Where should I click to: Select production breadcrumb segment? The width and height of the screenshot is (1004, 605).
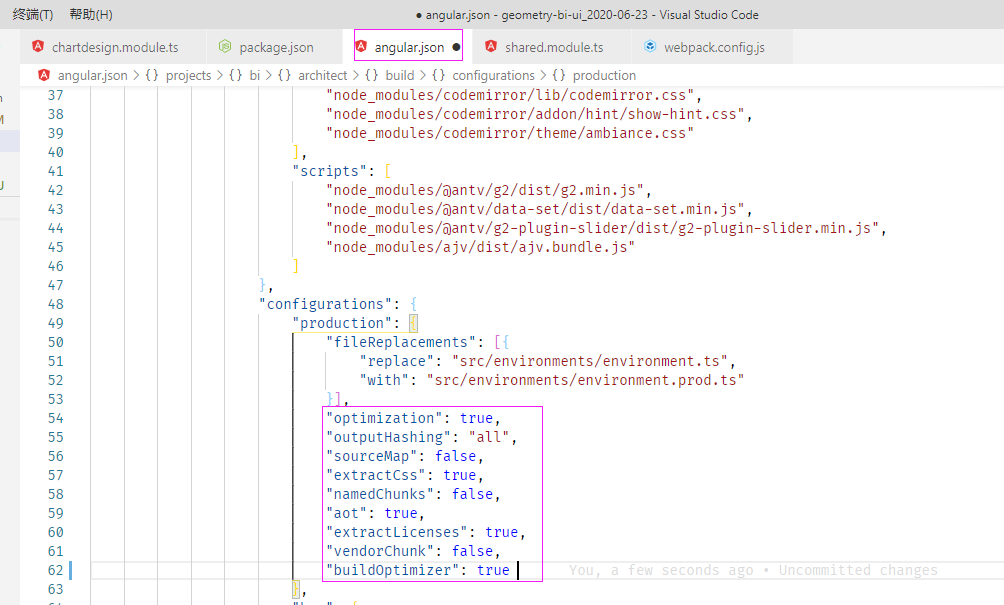click(x=604, y=76)
